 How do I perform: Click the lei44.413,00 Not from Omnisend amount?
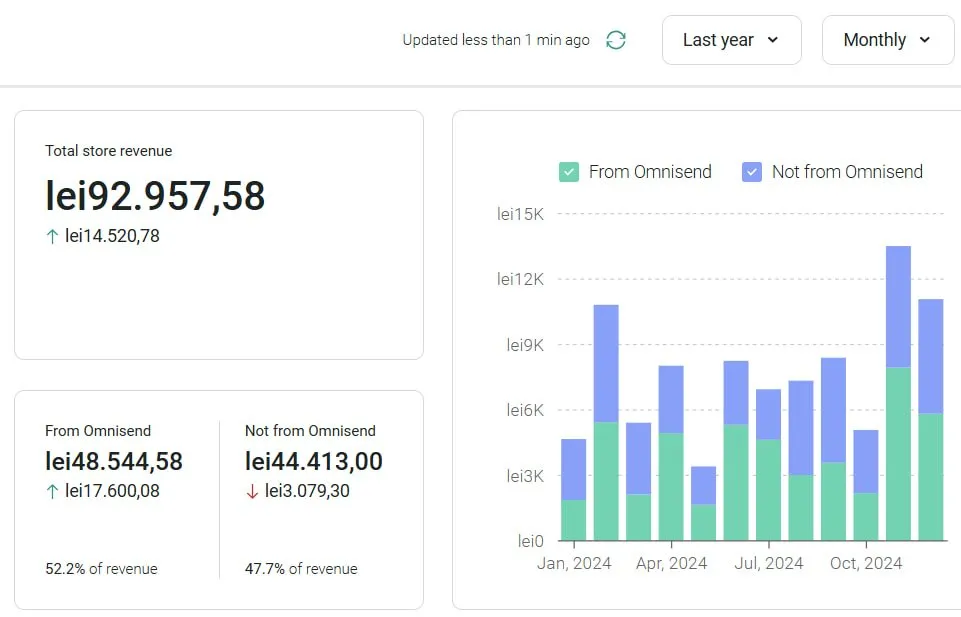tap(314, 461)
